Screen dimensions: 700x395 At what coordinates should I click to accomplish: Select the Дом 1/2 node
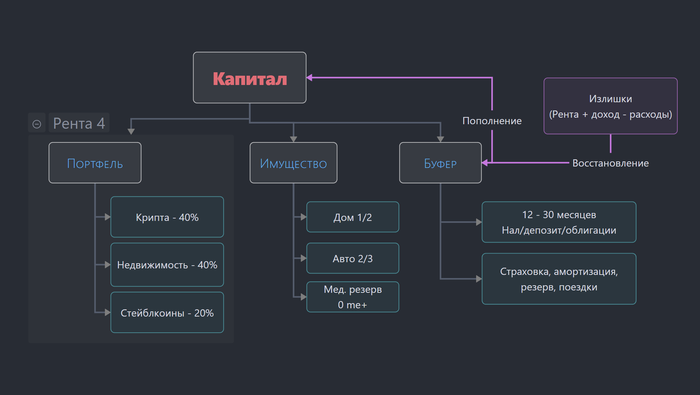[x=353, y=217]
